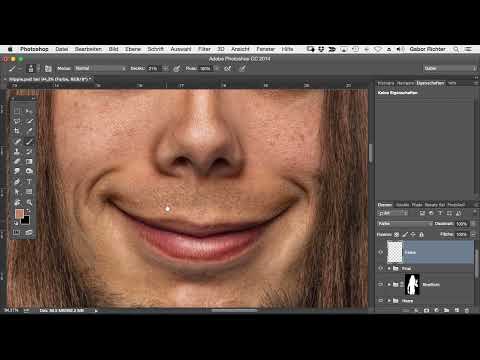This screenshot has width=480, height=360.
Task: Click the Gabor Richter user menu
Action: (x=427, y=49)
